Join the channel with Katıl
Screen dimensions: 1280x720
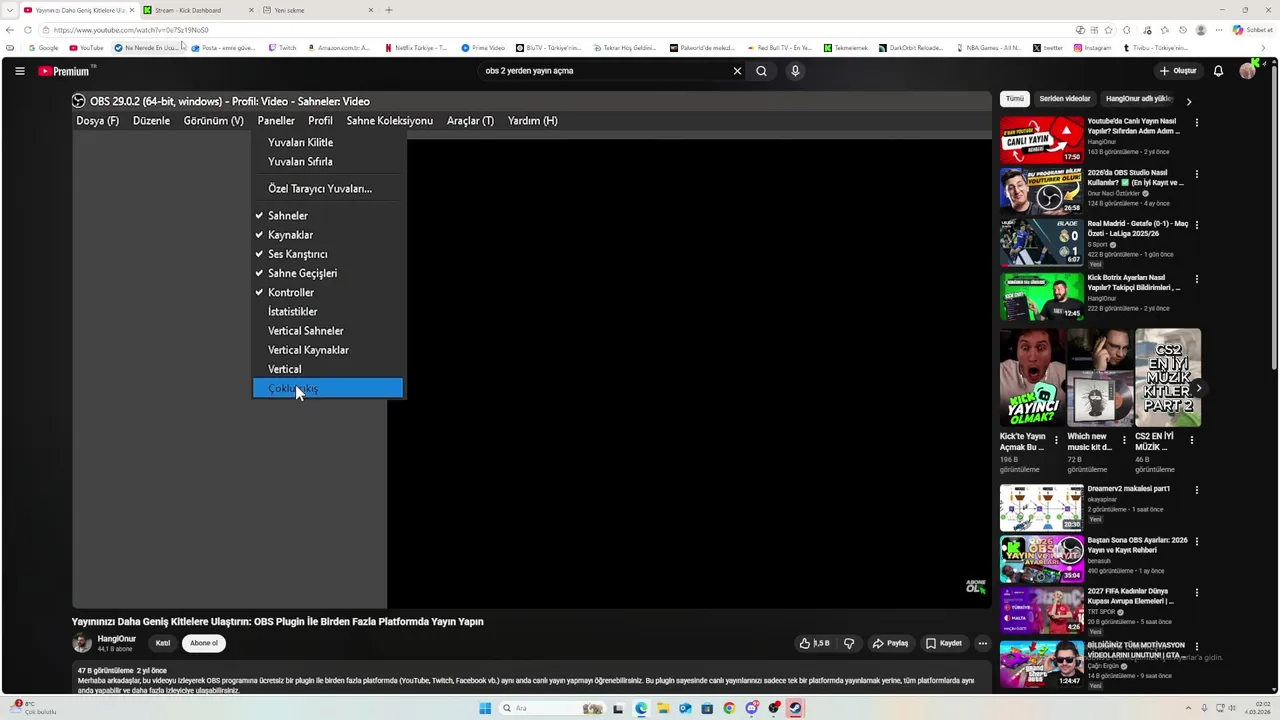coord(163,643)
